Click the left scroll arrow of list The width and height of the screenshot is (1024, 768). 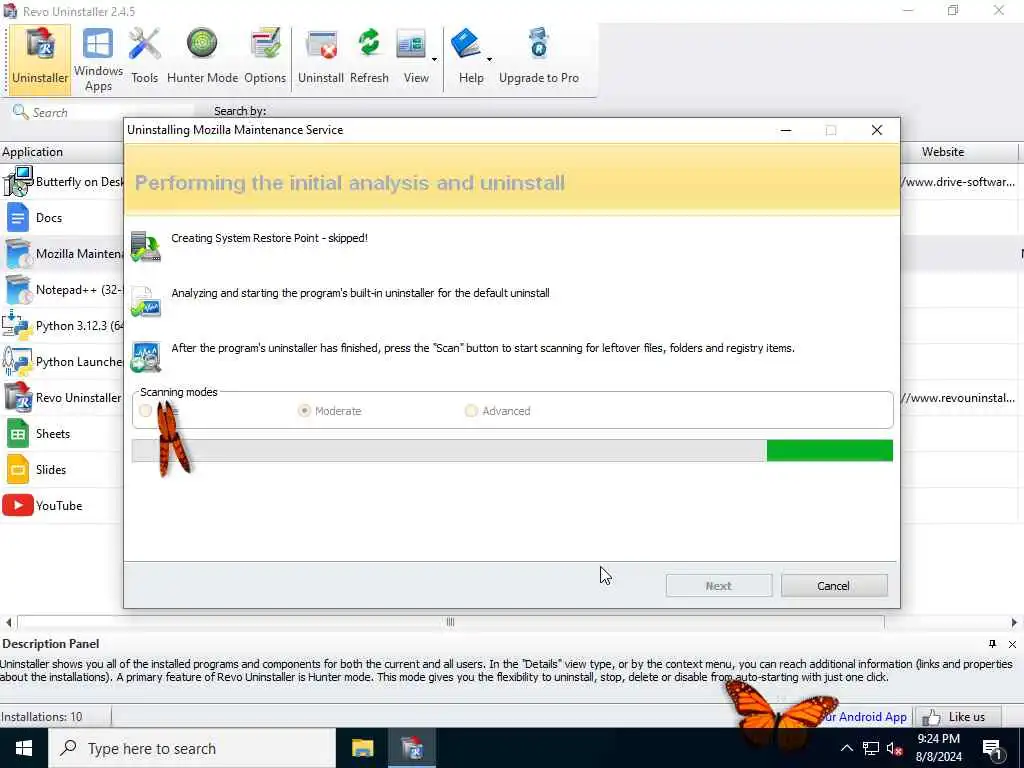click(x=8, y=622)
